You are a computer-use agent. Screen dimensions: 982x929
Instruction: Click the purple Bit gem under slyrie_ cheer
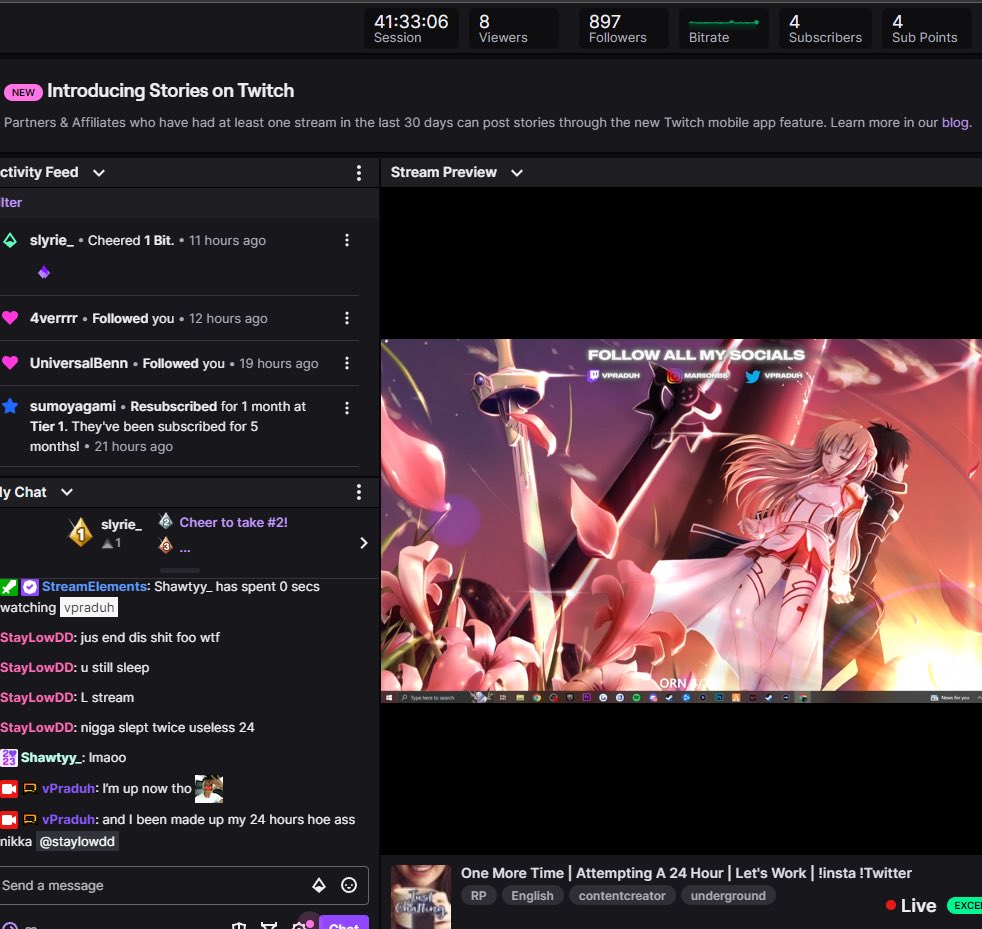click(44, 272)
